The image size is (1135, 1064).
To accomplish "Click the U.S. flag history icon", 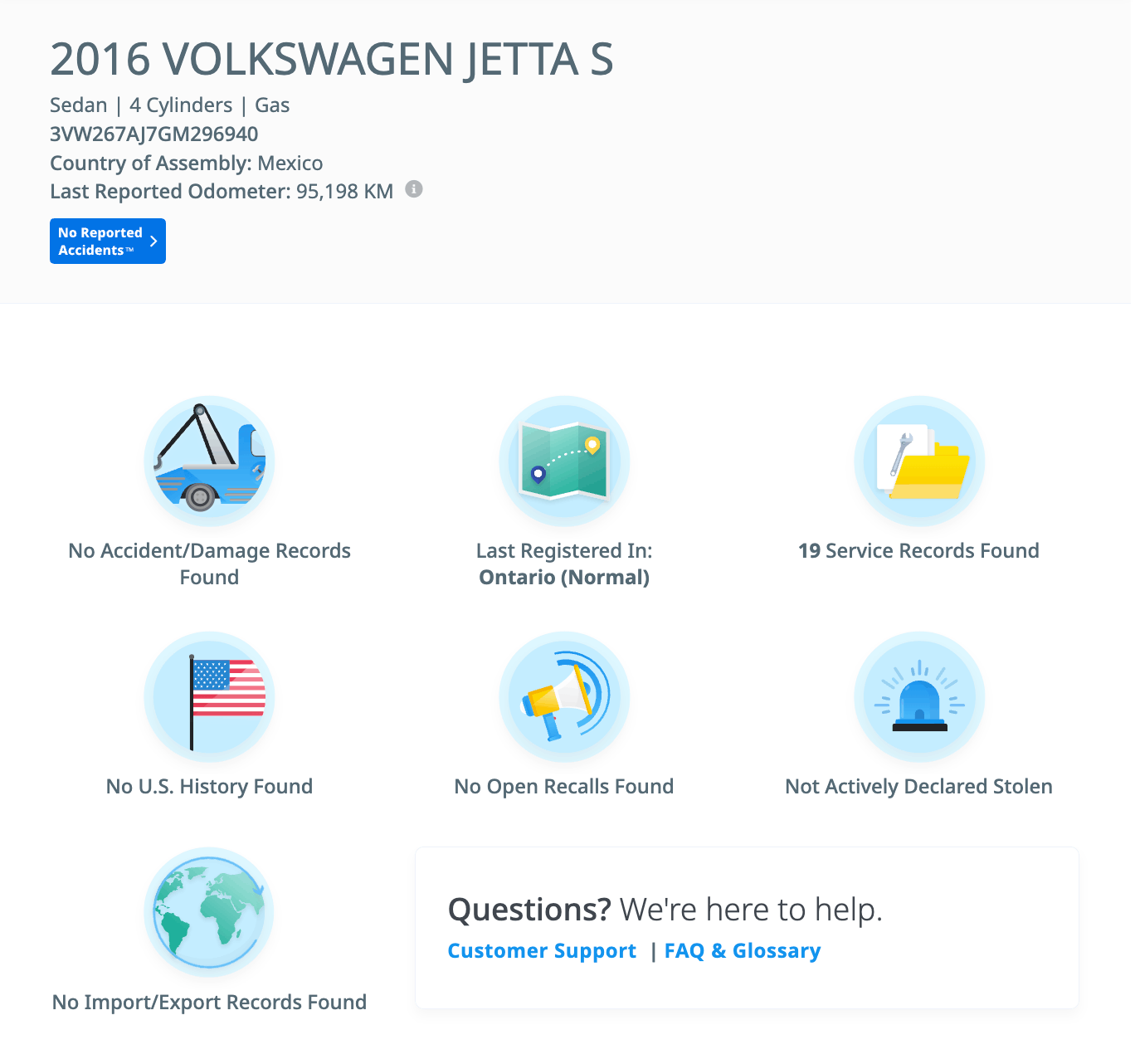I will tap(209, 697).
